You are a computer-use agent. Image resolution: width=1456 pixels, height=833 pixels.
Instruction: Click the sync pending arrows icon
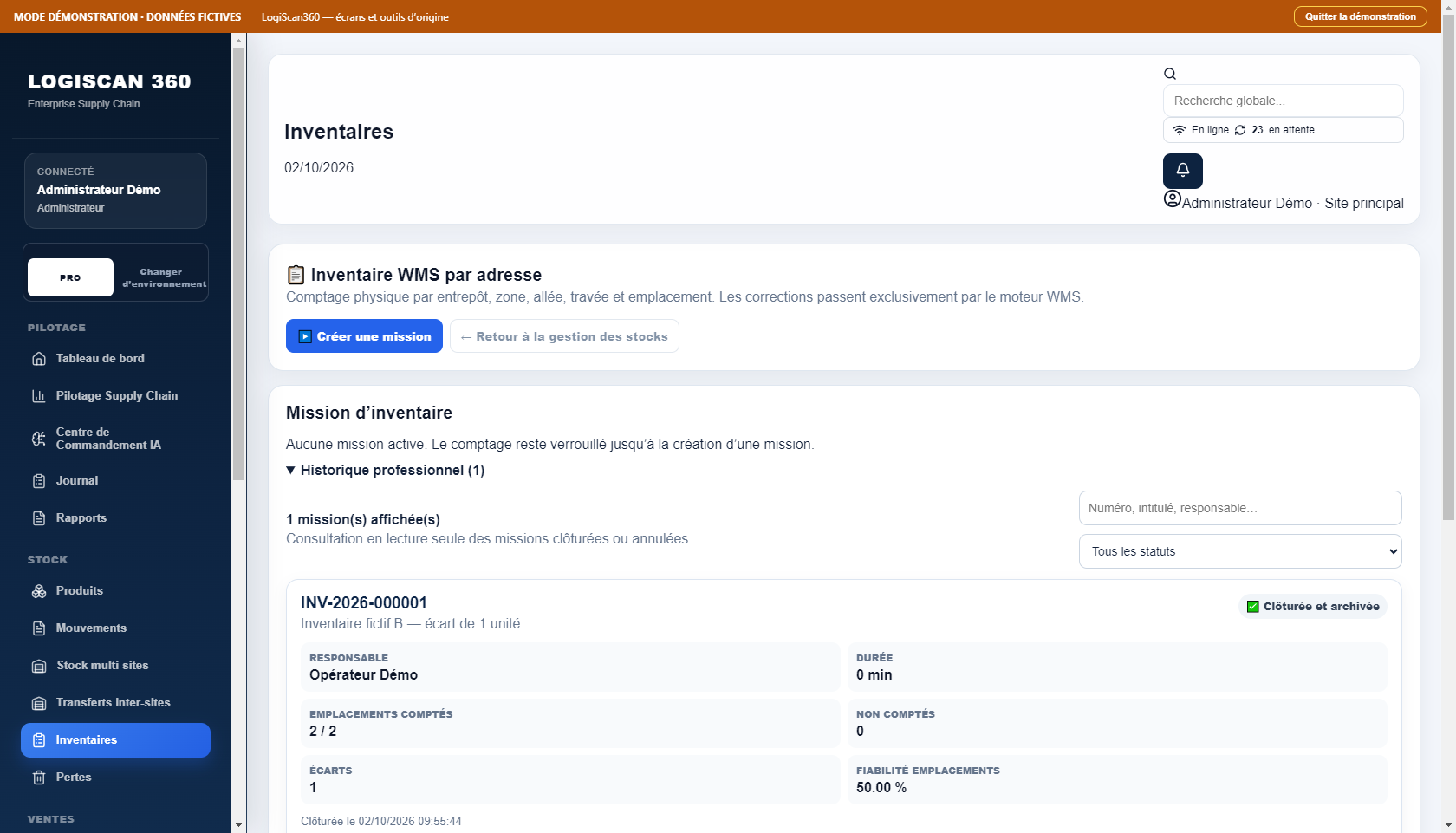point(1240,130)
